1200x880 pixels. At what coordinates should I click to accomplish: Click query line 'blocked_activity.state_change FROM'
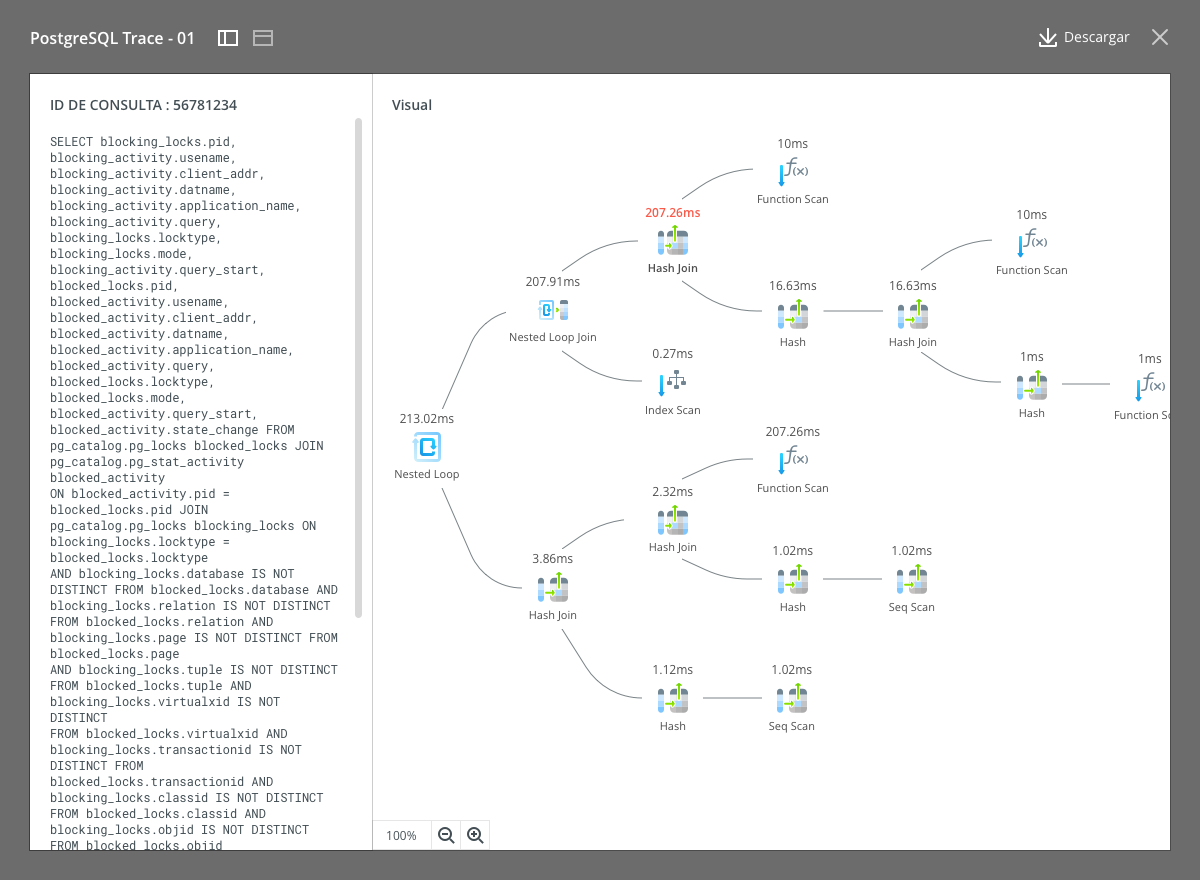tap(172, 430)
